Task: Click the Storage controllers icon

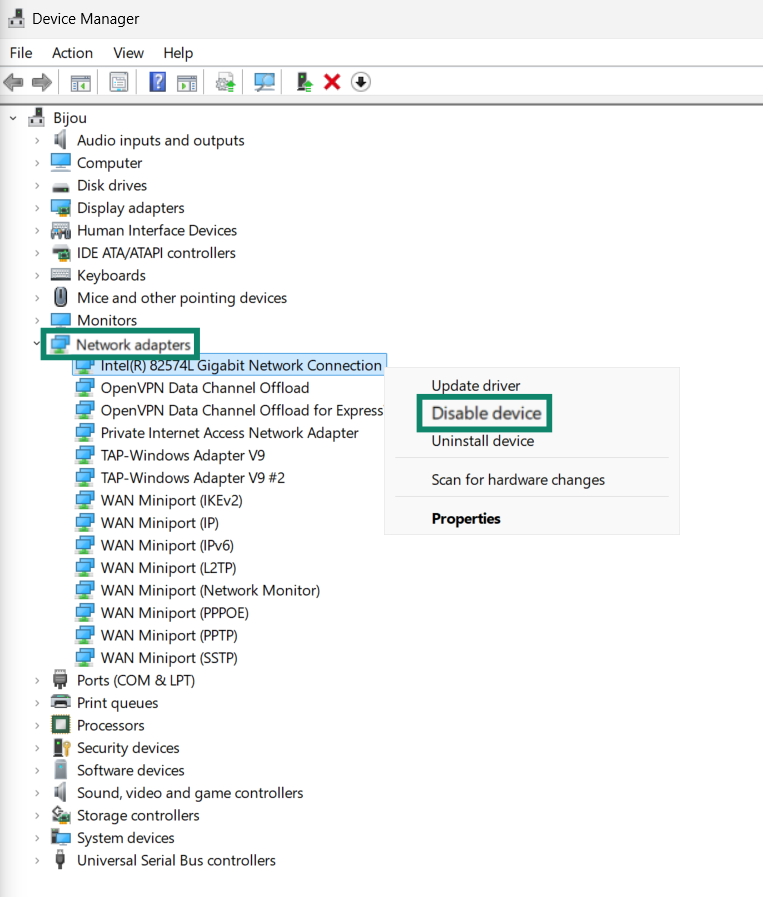Action: coord(61,815)
